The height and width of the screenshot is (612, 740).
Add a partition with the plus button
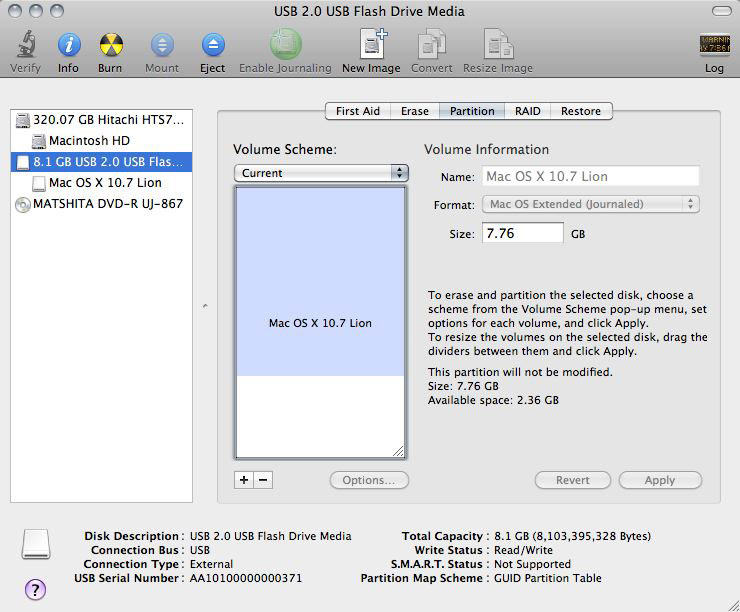tap(244, 480)
